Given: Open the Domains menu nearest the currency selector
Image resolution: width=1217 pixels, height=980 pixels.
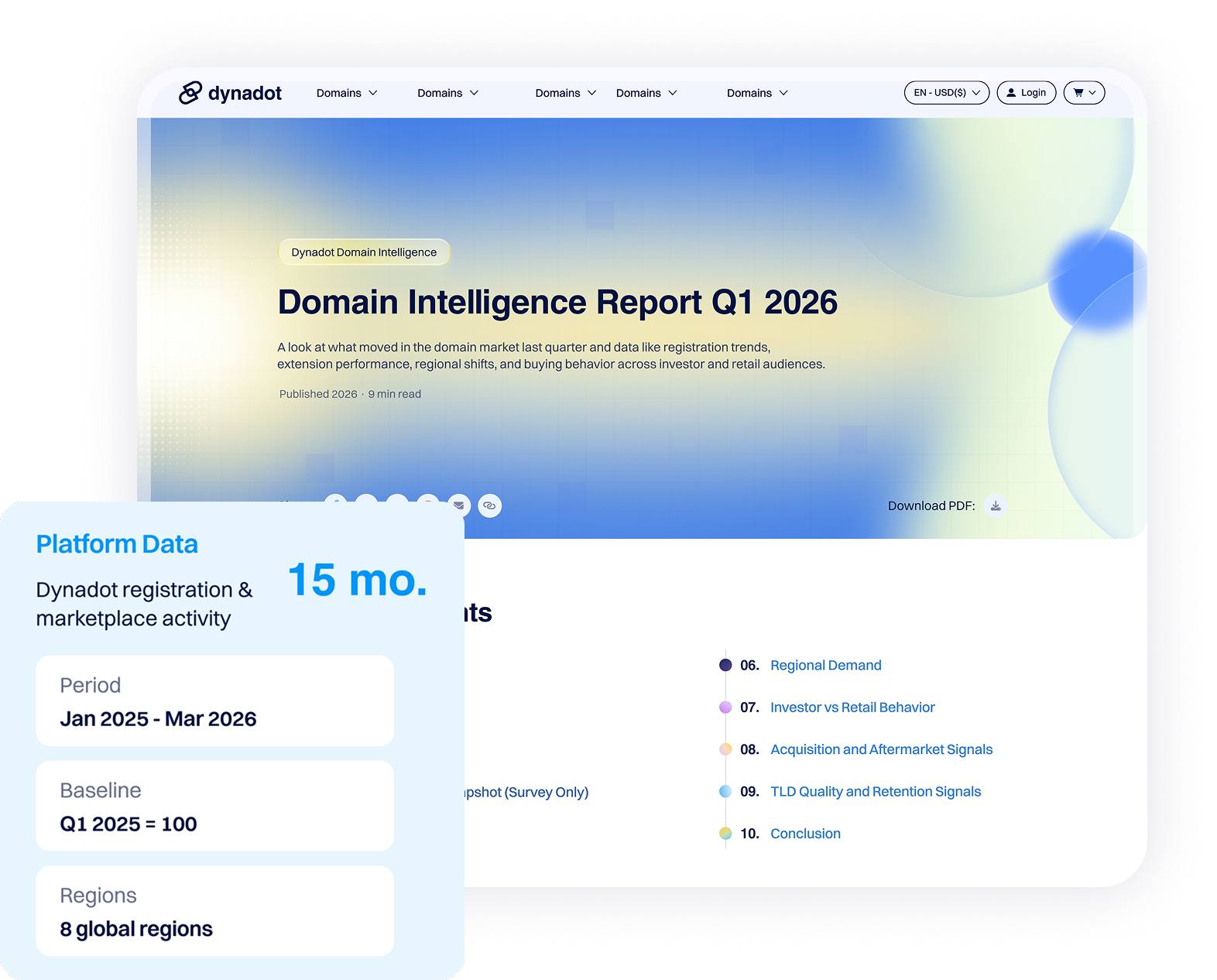Looking at the screenshot, I should coord(757,93).
